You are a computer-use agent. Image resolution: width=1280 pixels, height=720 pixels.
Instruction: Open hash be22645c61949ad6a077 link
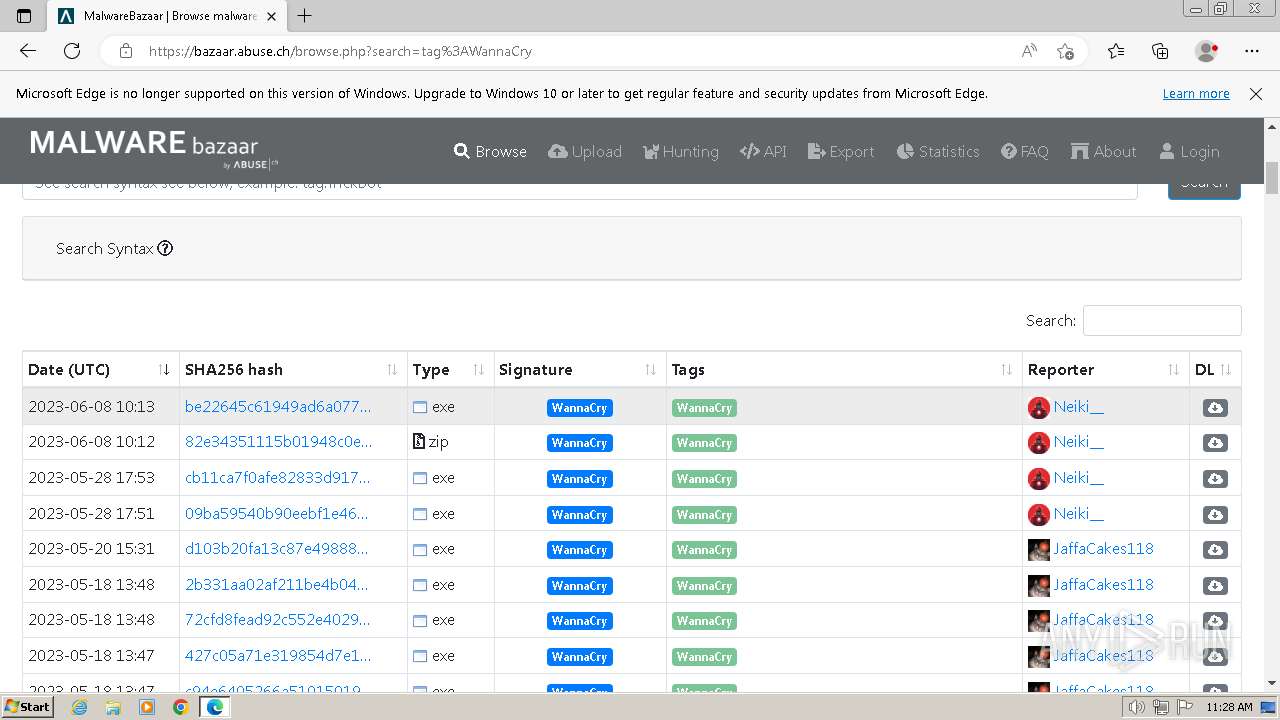pos(278,406)
